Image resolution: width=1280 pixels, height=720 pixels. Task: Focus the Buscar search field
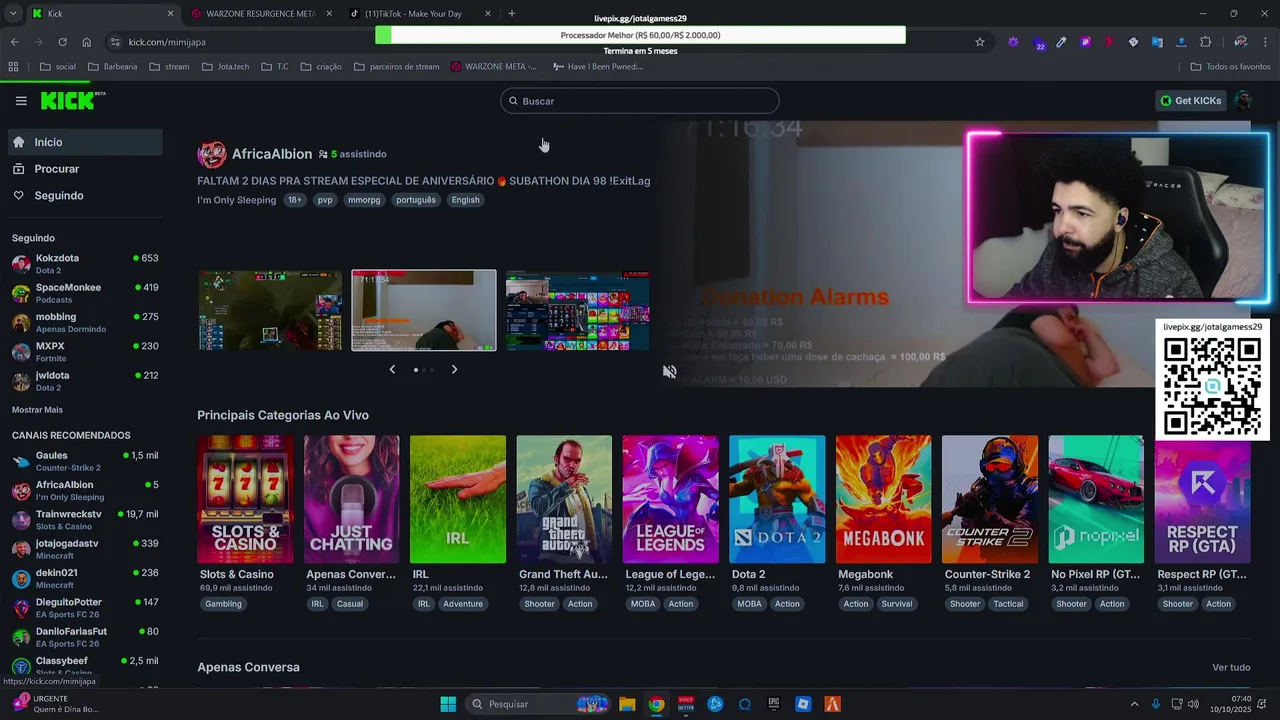click(x=640, y=101)
